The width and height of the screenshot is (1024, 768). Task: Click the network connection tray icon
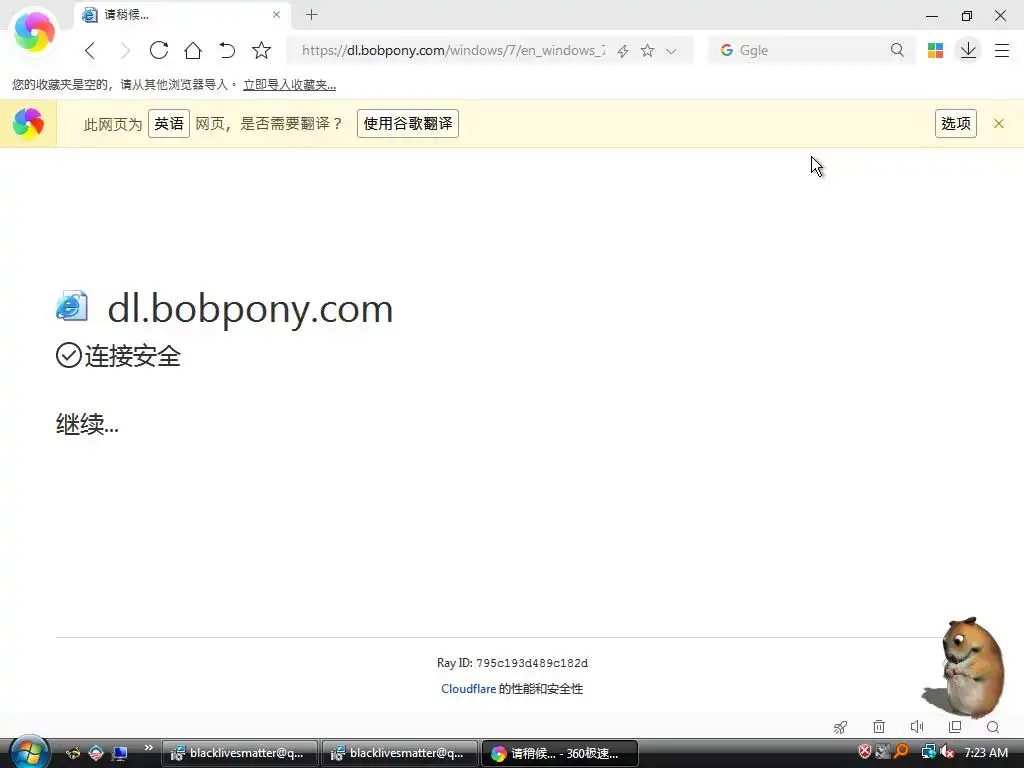coord(928,752)
